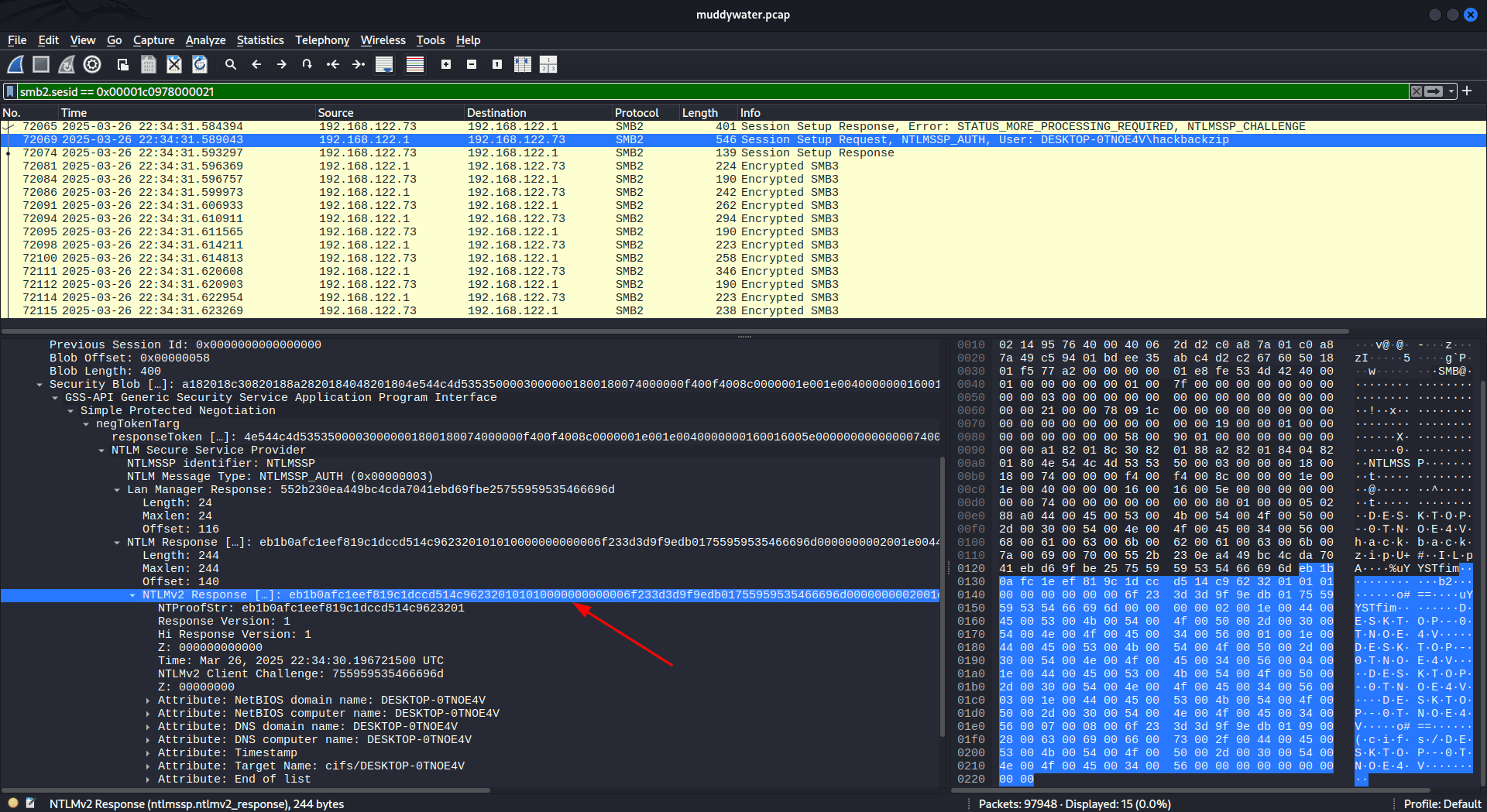Apply the display filter arrow button
Viewport: 1487px width, 812px height.
tap(1434, 91)
